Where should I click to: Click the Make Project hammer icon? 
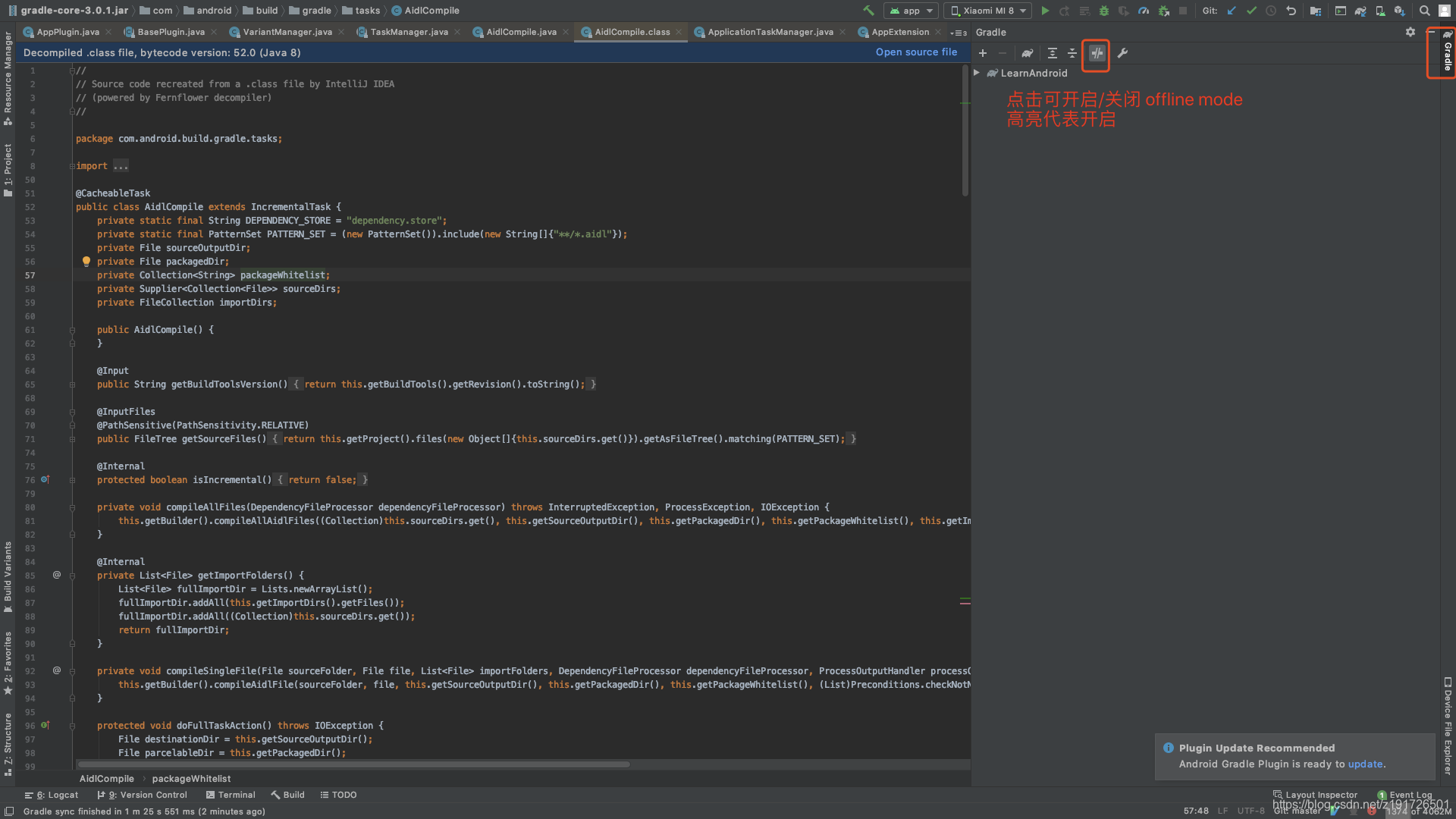868,11
